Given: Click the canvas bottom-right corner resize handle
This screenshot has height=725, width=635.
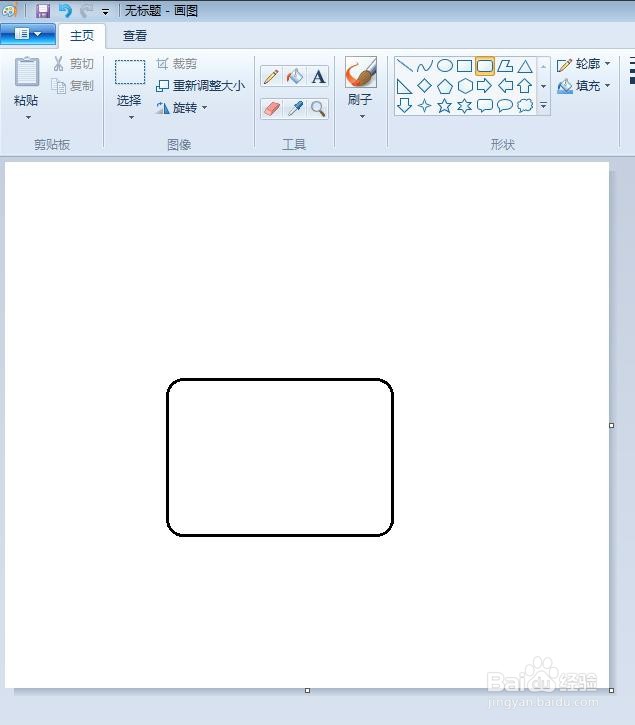Looking at the screenshot, I should (x=611, y=690).
